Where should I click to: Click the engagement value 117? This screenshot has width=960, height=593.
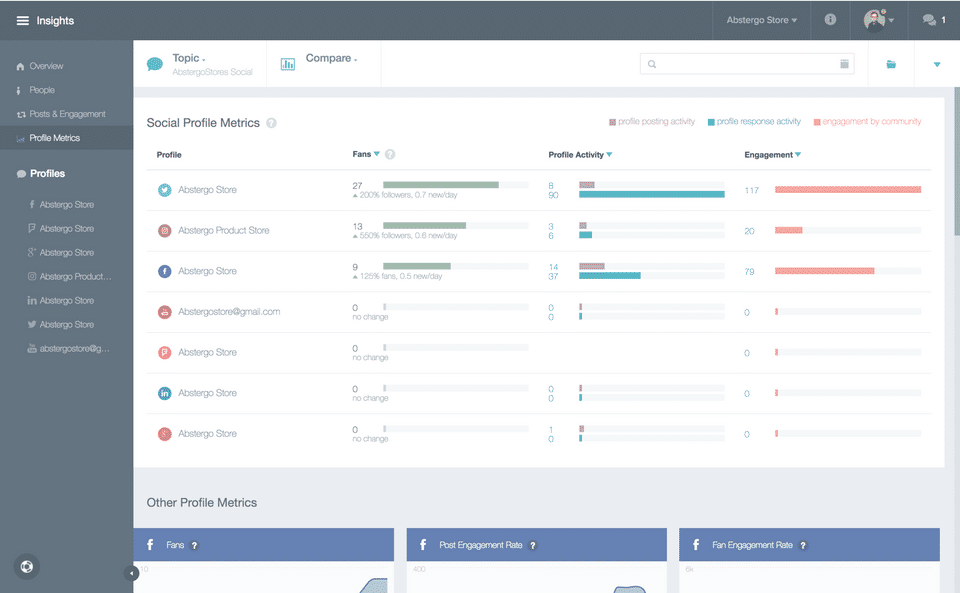[x=751, y=190]
